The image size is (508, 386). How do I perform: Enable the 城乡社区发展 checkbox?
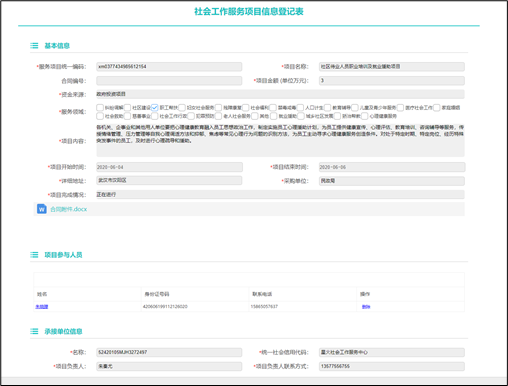[x=301, y=116]
